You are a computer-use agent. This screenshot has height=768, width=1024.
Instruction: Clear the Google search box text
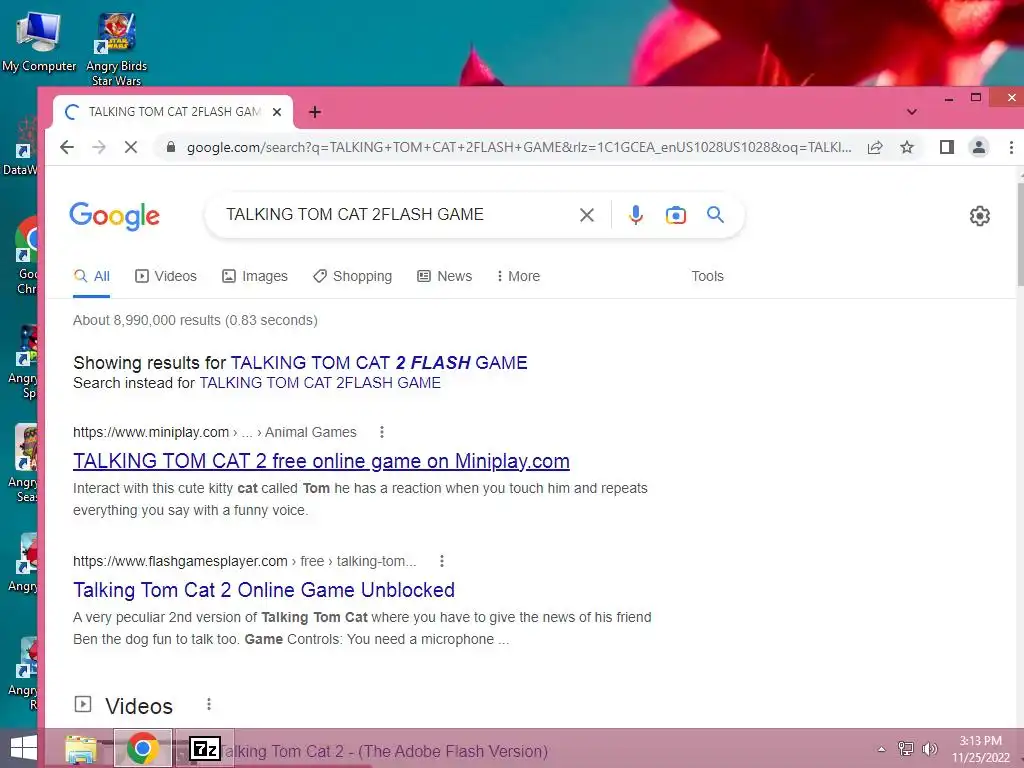tap(586, 215)
